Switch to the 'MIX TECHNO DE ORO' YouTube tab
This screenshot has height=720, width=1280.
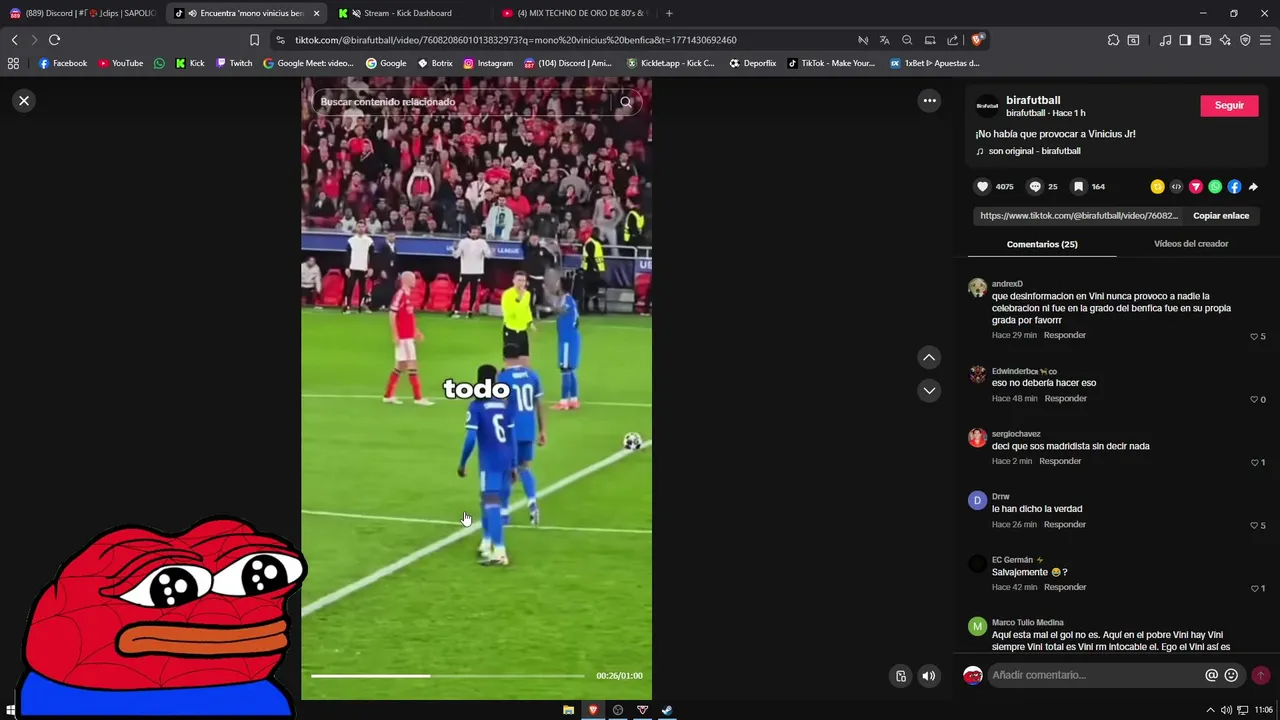coord(575,13)
